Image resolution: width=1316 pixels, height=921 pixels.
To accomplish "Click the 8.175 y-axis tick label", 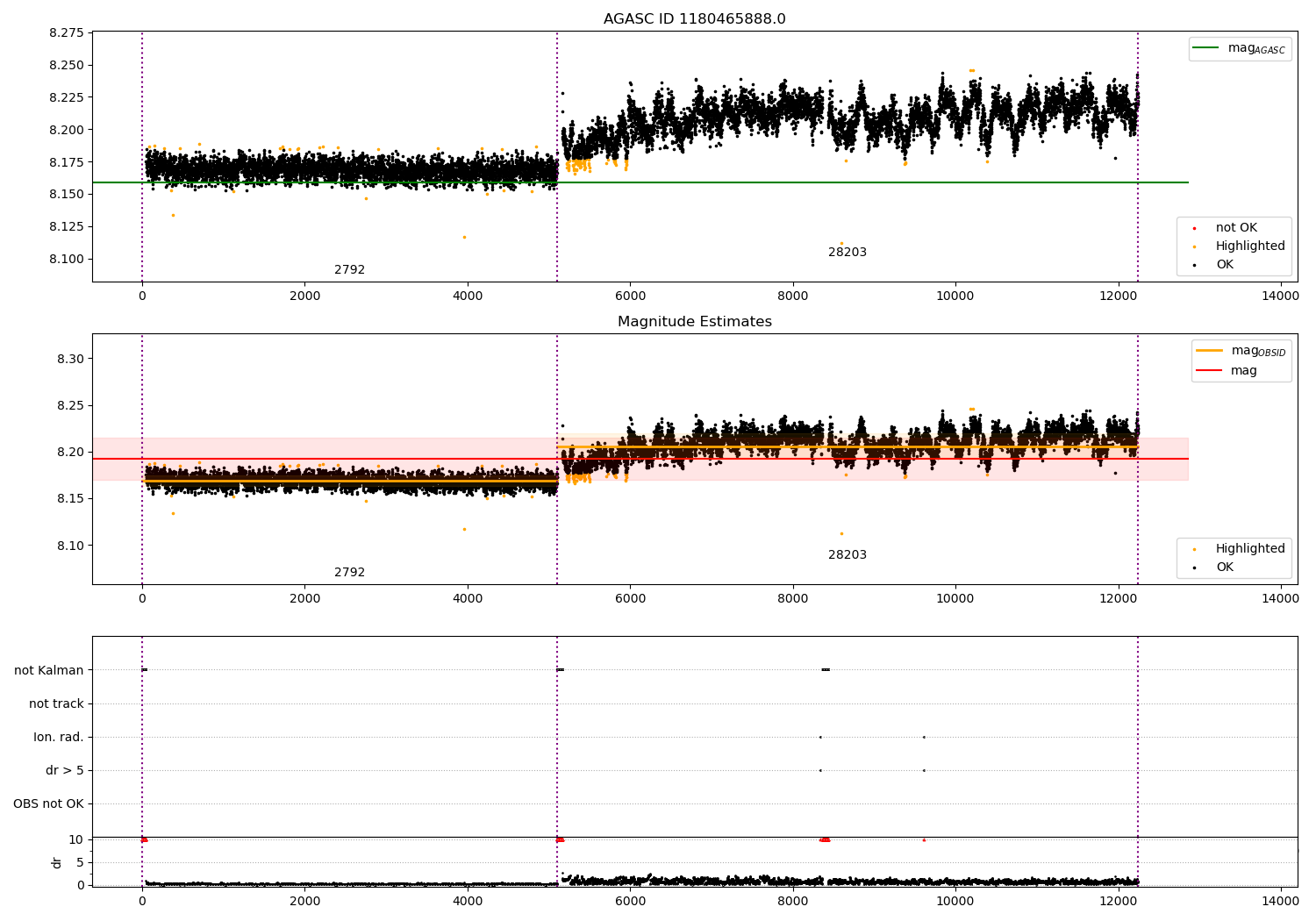I will point(67,162).
